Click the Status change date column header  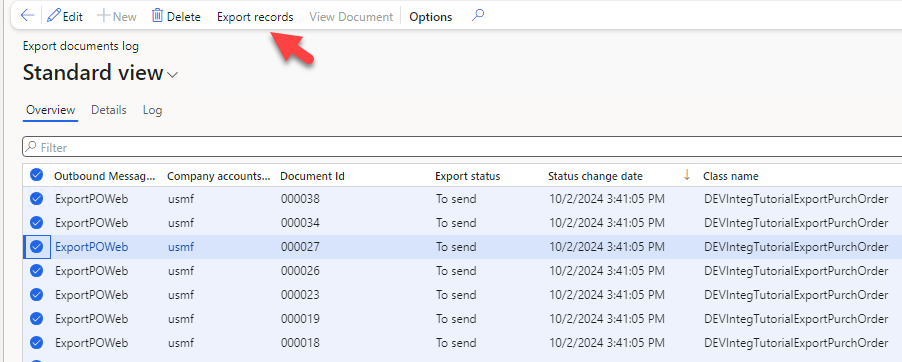pos(595,176)
